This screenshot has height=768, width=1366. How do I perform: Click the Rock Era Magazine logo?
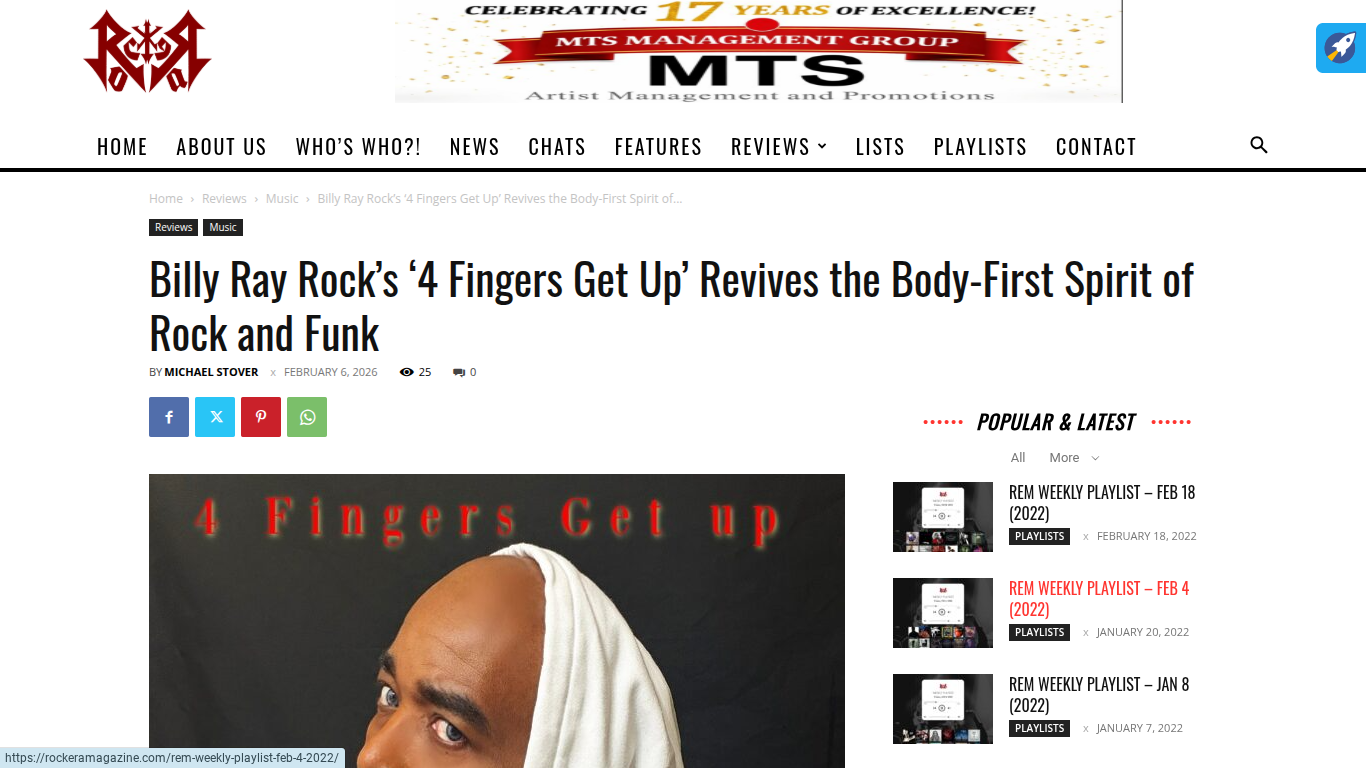click(x=147, y=51)
